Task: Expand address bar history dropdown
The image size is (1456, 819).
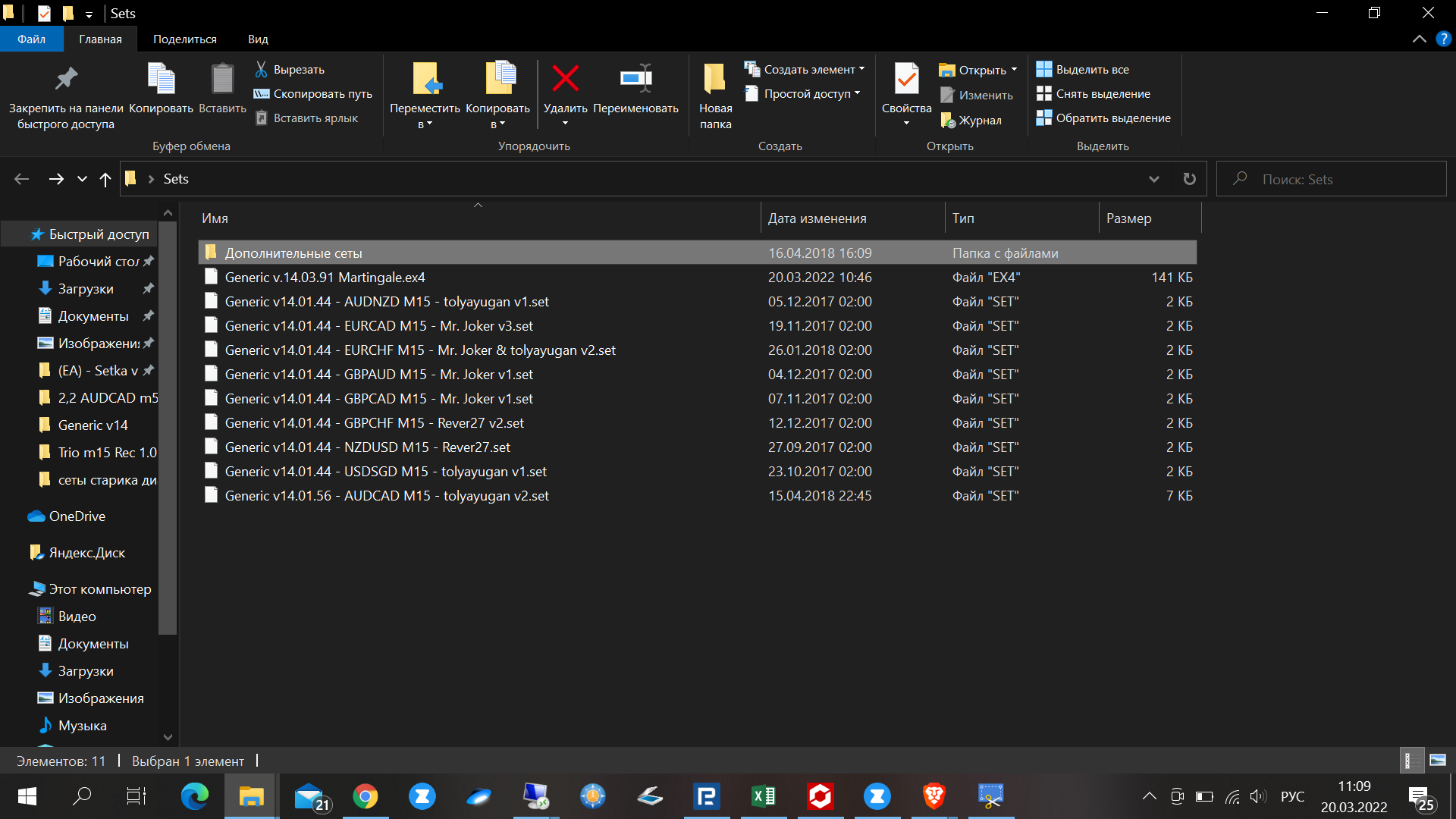Action: point(1153,179)
